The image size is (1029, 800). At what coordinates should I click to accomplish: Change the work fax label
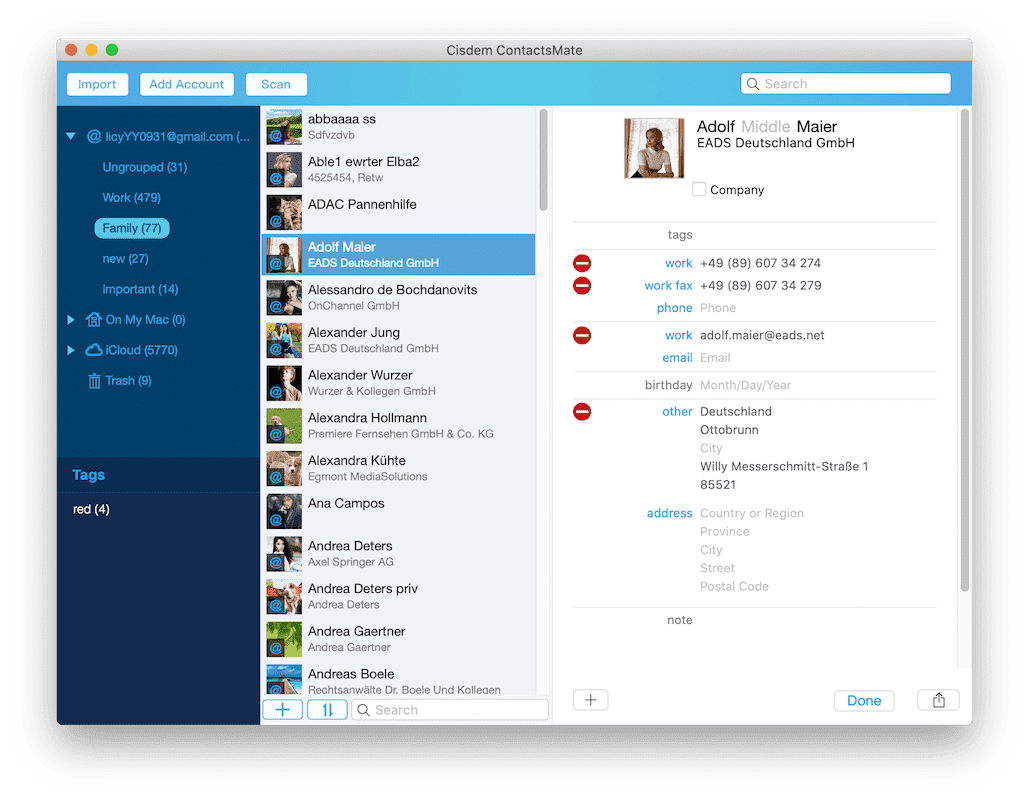tap(668, 285)
